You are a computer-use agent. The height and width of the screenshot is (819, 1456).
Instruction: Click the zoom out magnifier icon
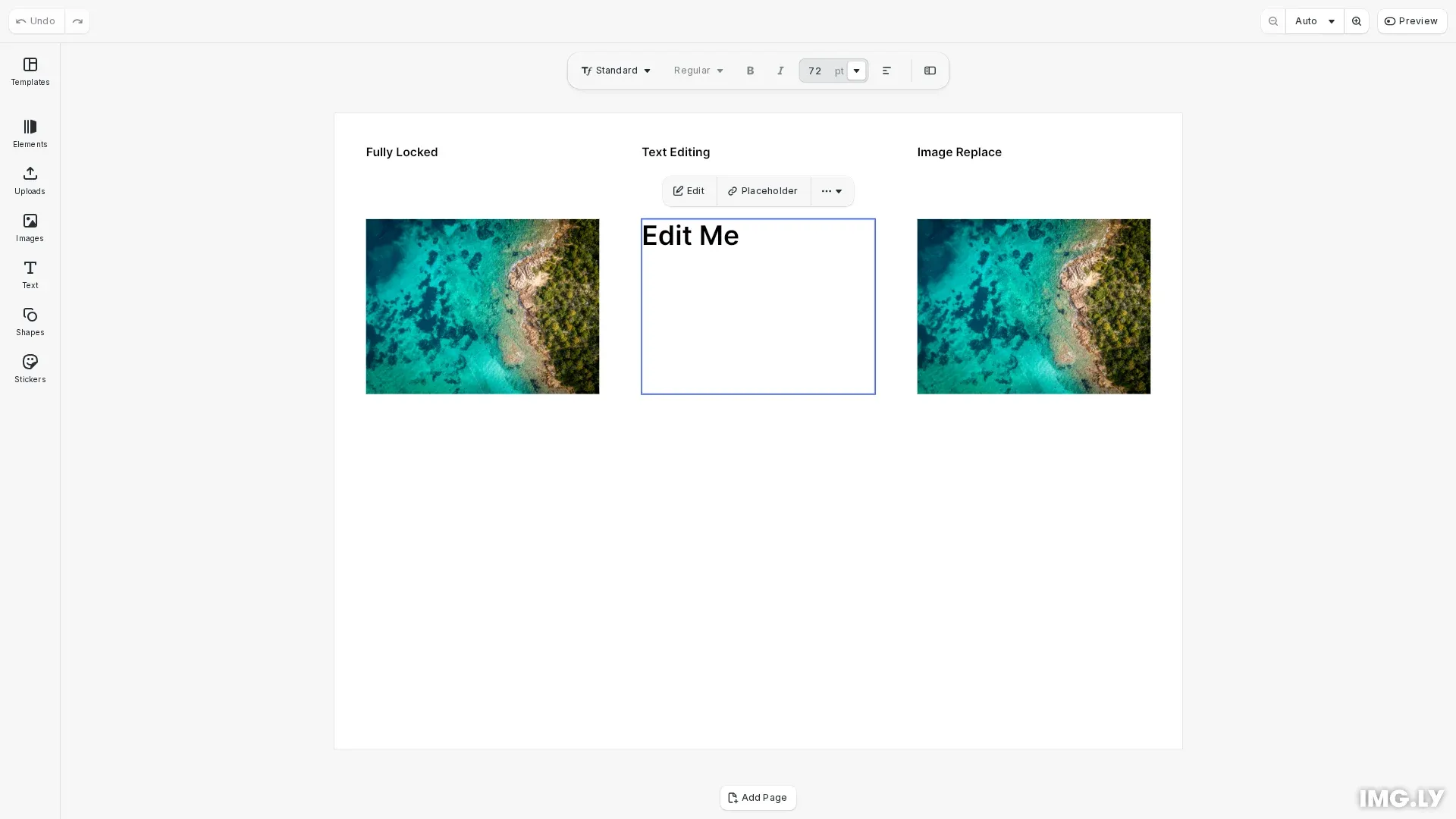pyautogui.click(x=1273, y=21)
